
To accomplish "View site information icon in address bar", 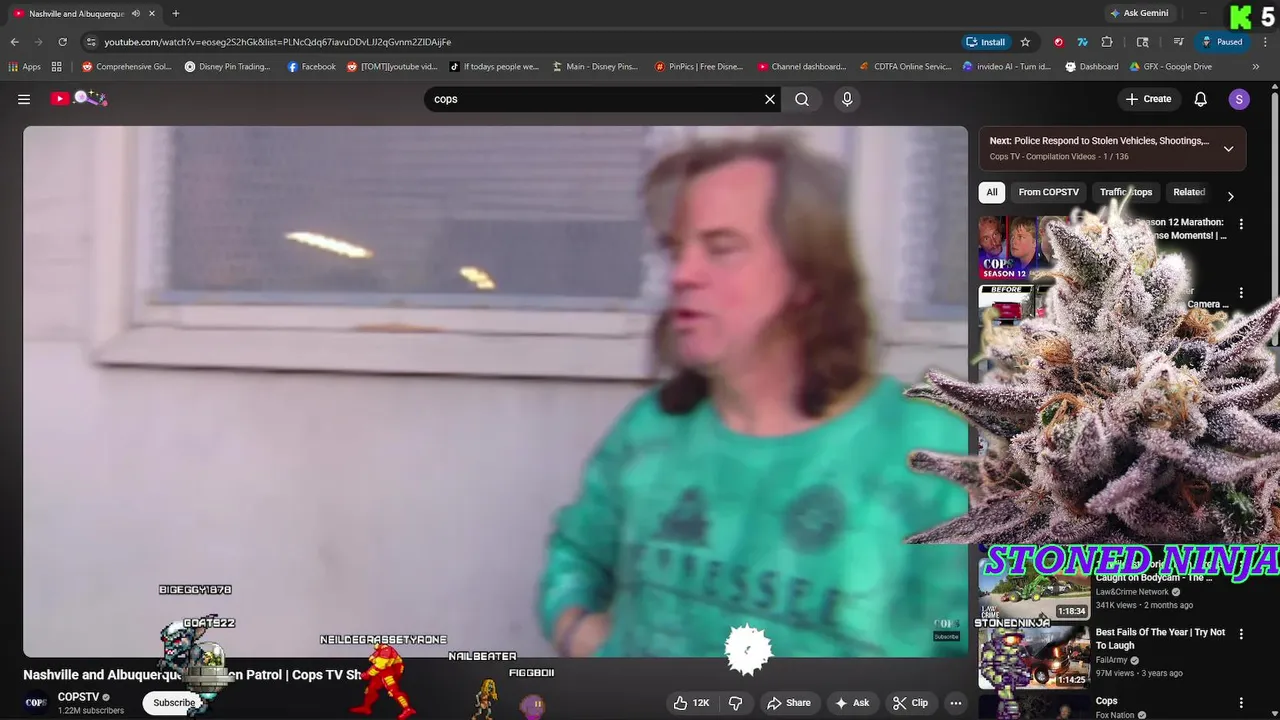I will click(x=91, y=42).
